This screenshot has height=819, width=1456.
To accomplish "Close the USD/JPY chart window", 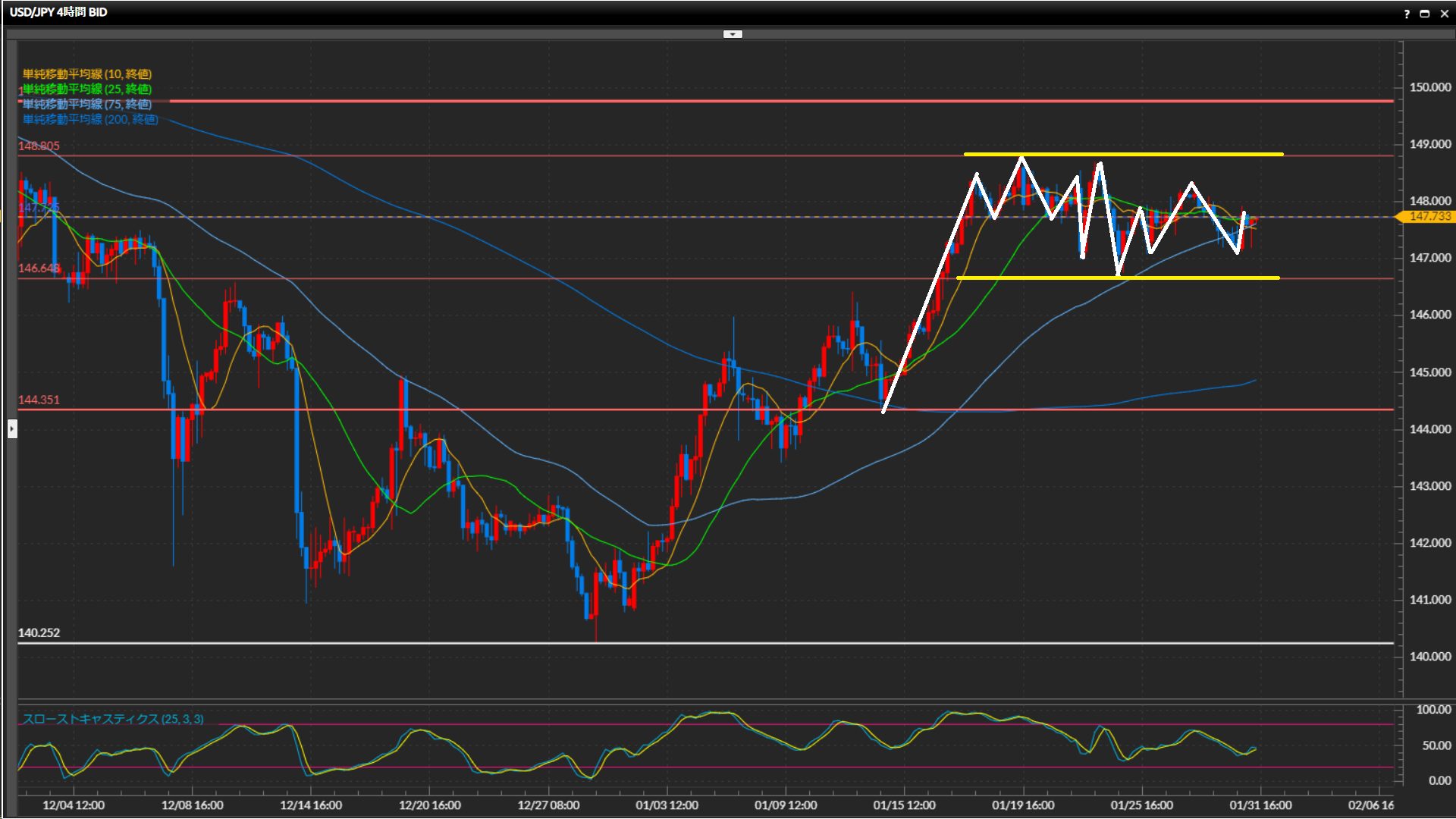I will [1443, 14].
